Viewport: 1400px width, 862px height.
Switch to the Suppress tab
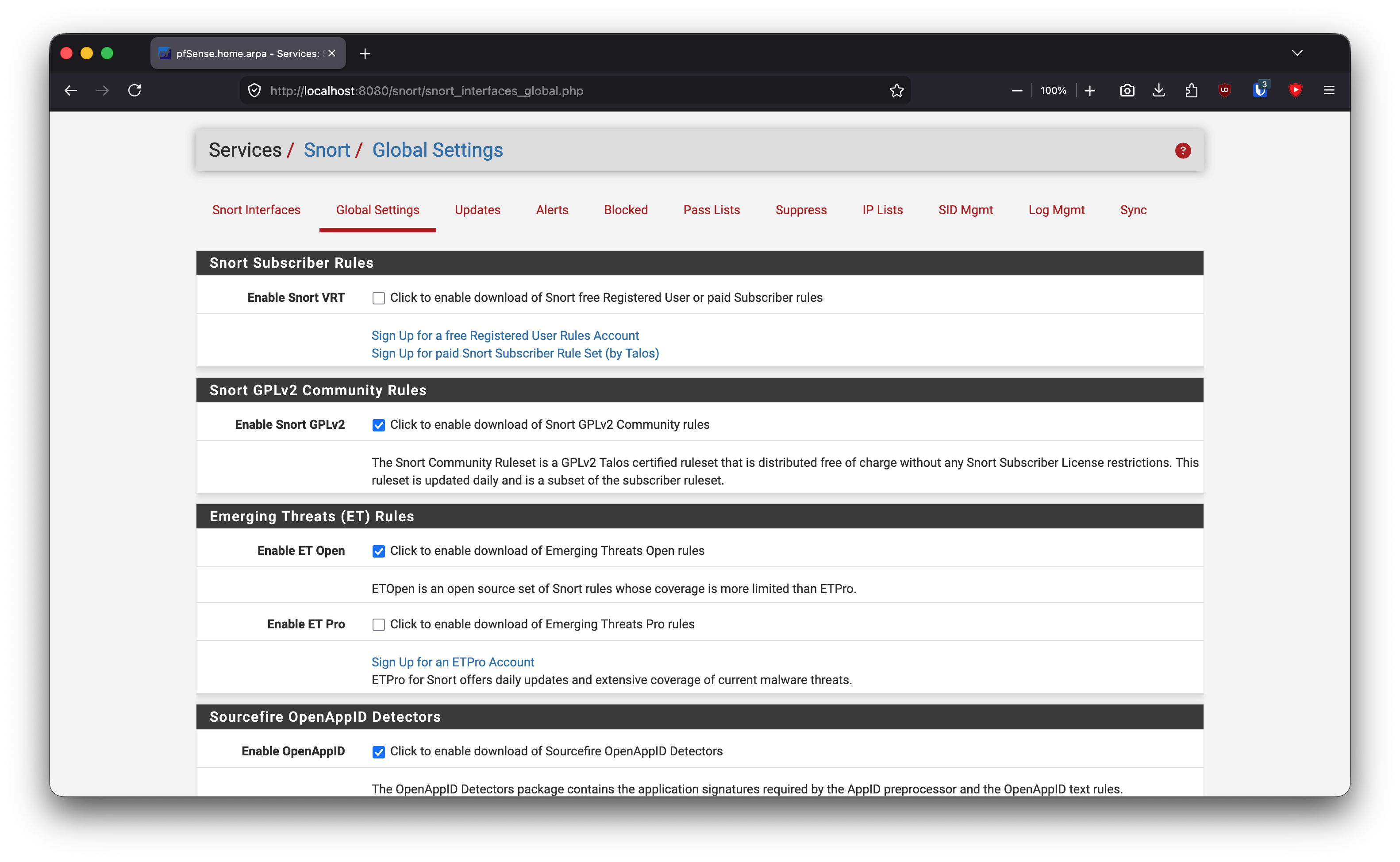(x=801, y=210)
